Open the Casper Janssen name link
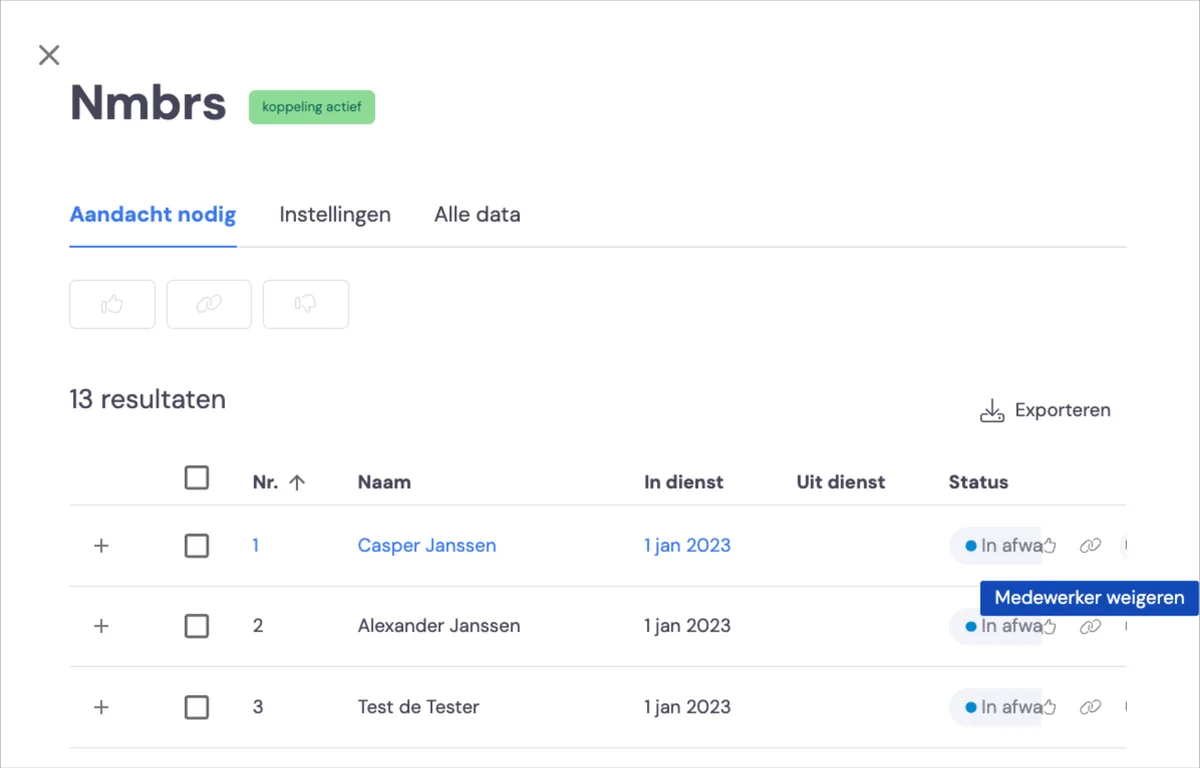The width and height of the screenshot is (1200, 768). (x=427, y=545)
